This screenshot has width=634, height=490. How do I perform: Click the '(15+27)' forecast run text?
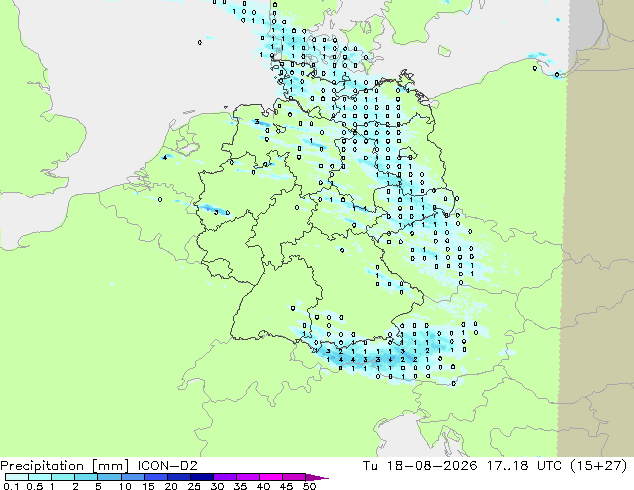click(598, 466)
